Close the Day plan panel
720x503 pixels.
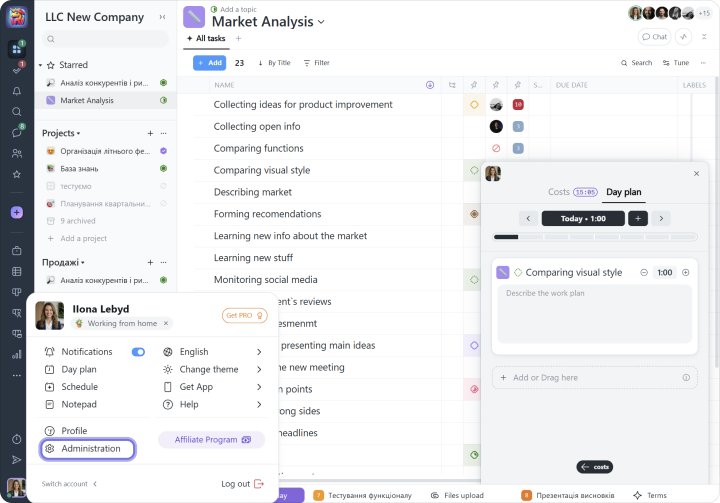coord(697,174)
